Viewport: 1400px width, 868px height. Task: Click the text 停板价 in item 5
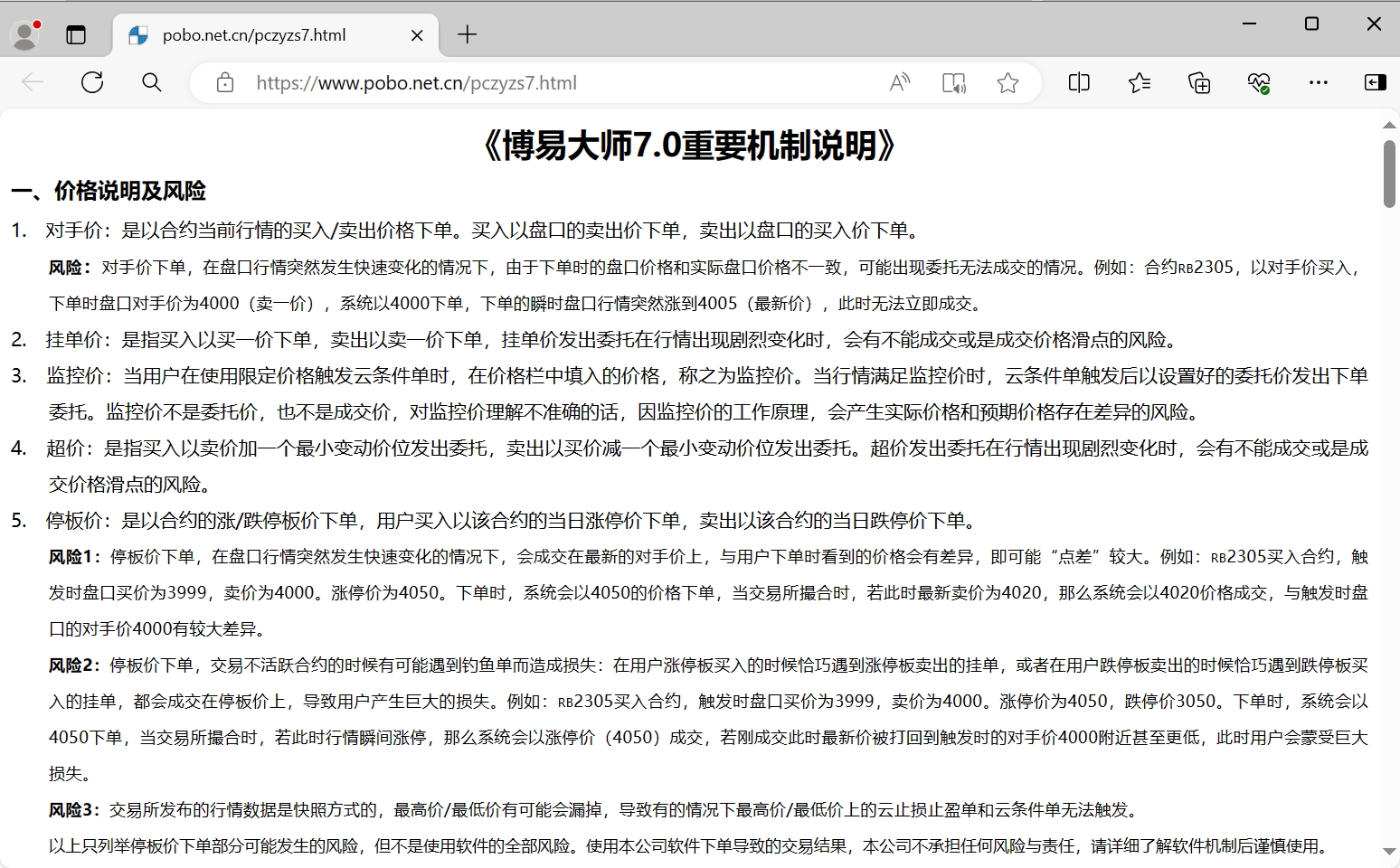tap(74, 520)
